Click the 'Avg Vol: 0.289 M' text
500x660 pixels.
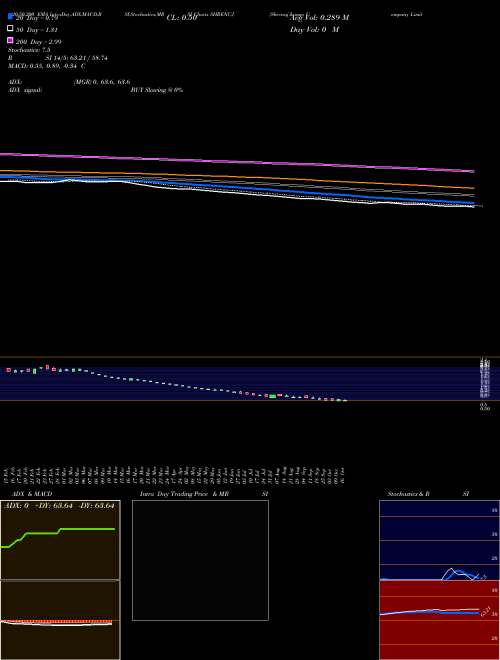[x=319, y=18]
